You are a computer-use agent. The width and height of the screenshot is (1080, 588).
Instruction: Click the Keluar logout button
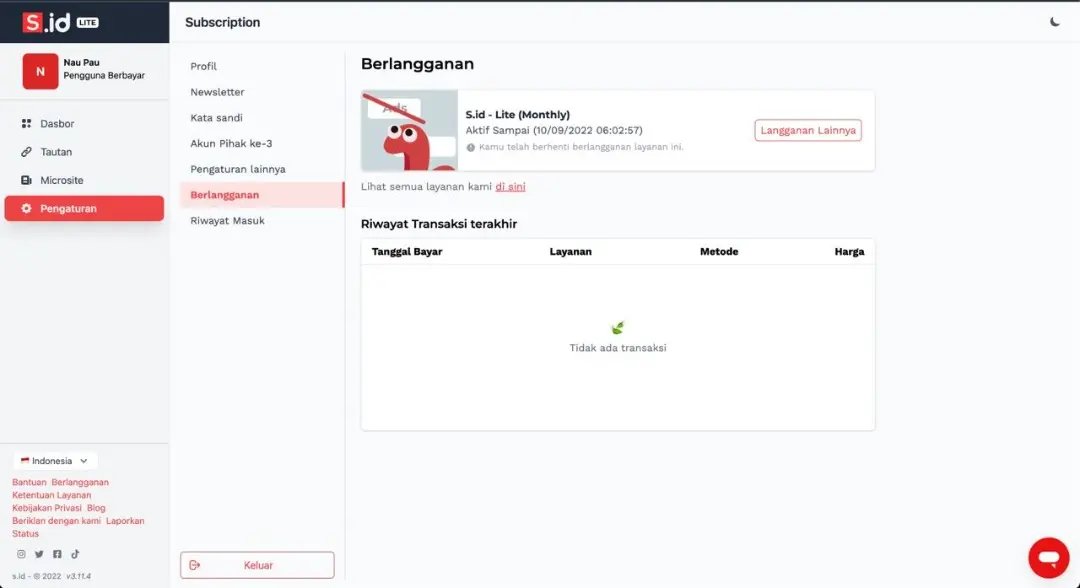pos(257,565)
